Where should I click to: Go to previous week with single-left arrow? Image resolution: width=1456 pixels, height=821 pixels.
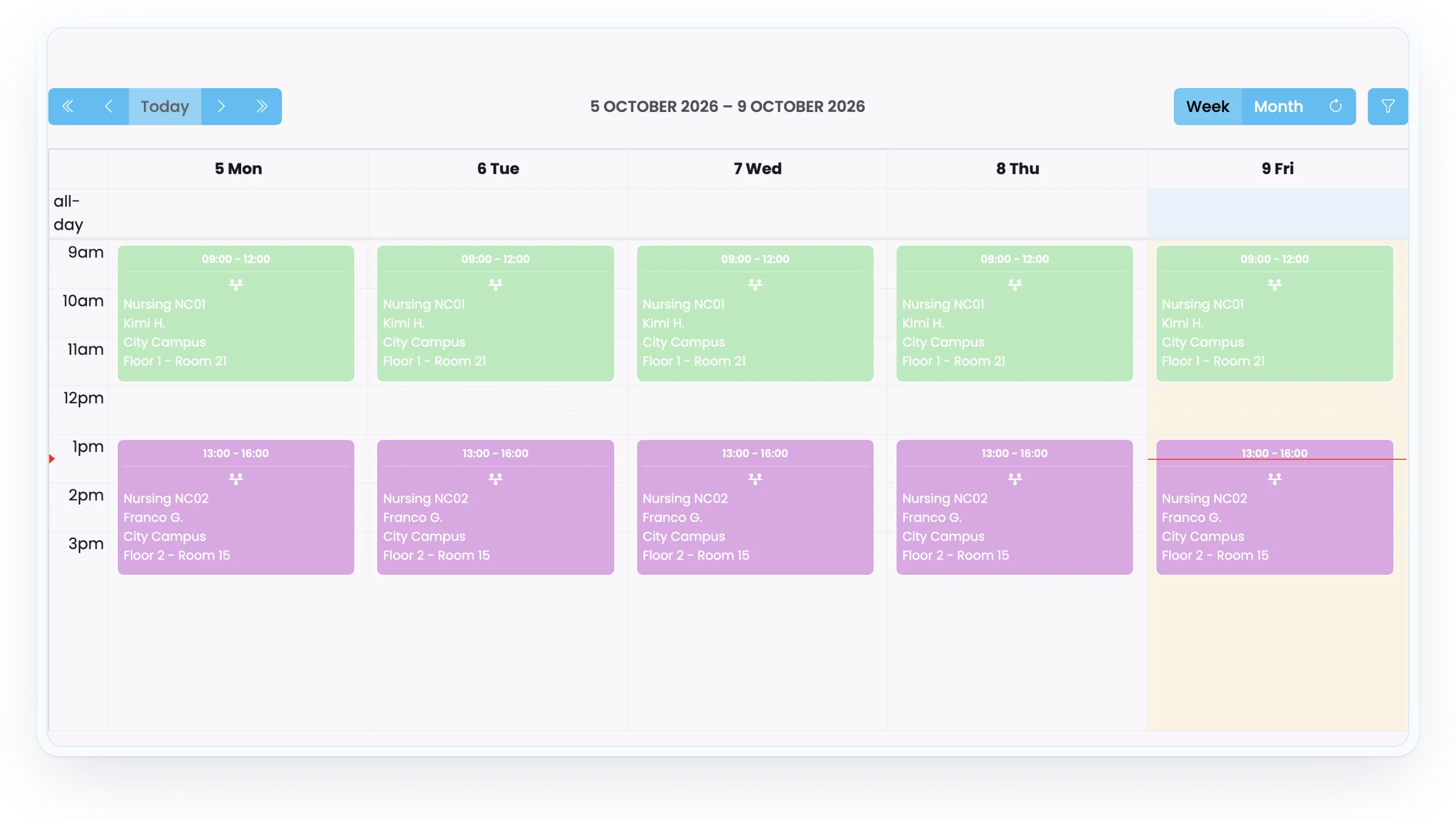(x=108, y=106)
